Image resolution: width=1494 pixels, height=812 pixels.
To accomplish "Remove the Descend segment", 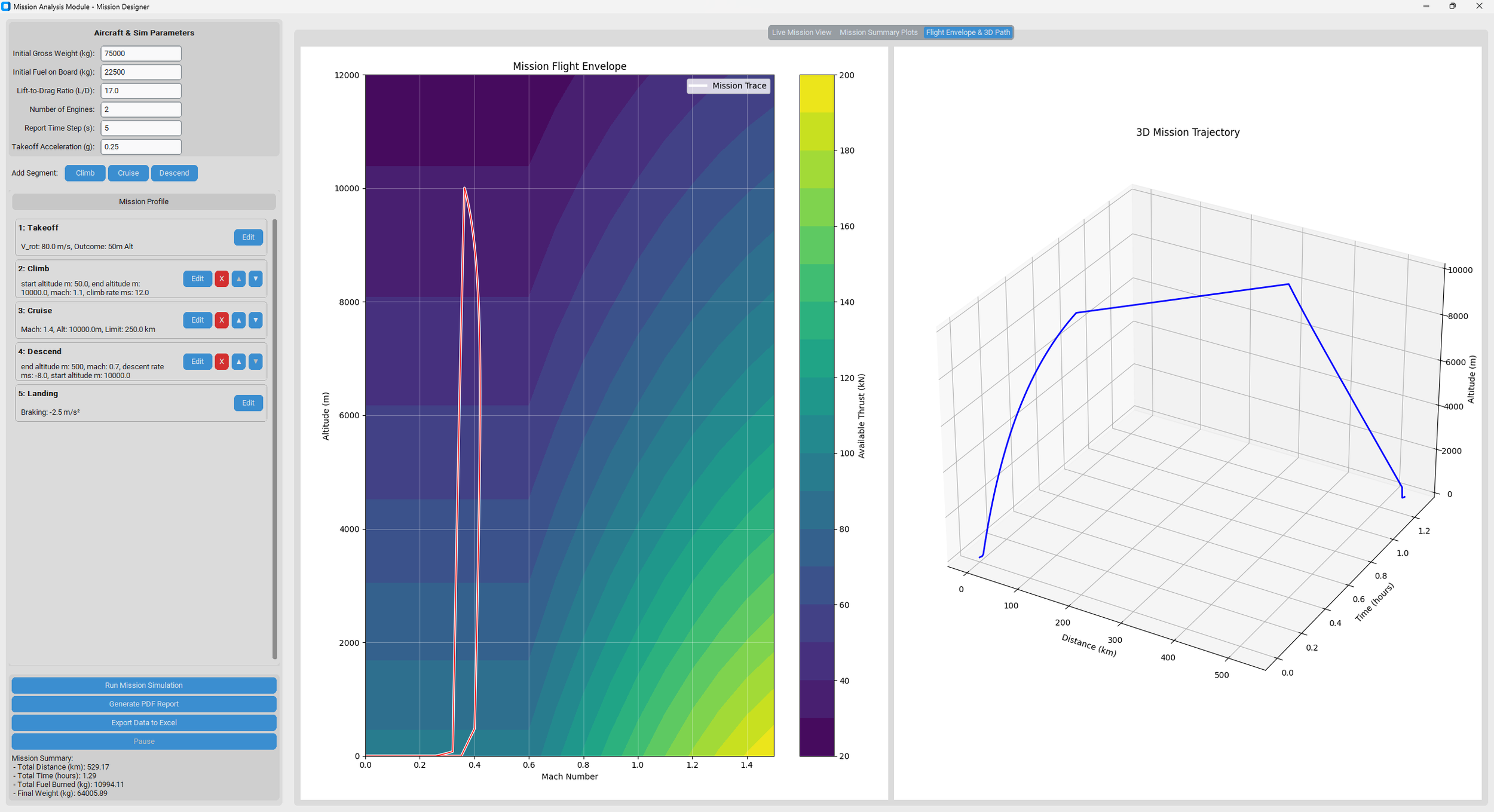I will pos(222,361).
